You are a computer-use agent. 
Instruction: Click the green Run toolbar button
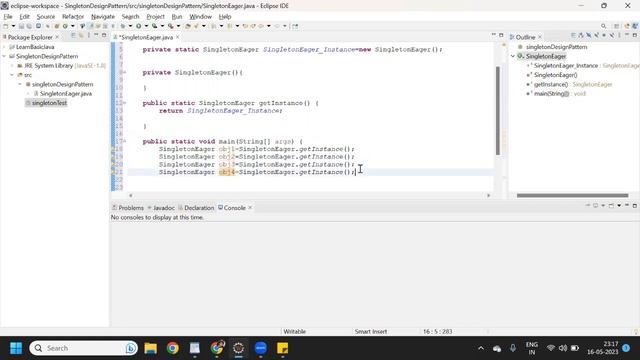point(139,26)
